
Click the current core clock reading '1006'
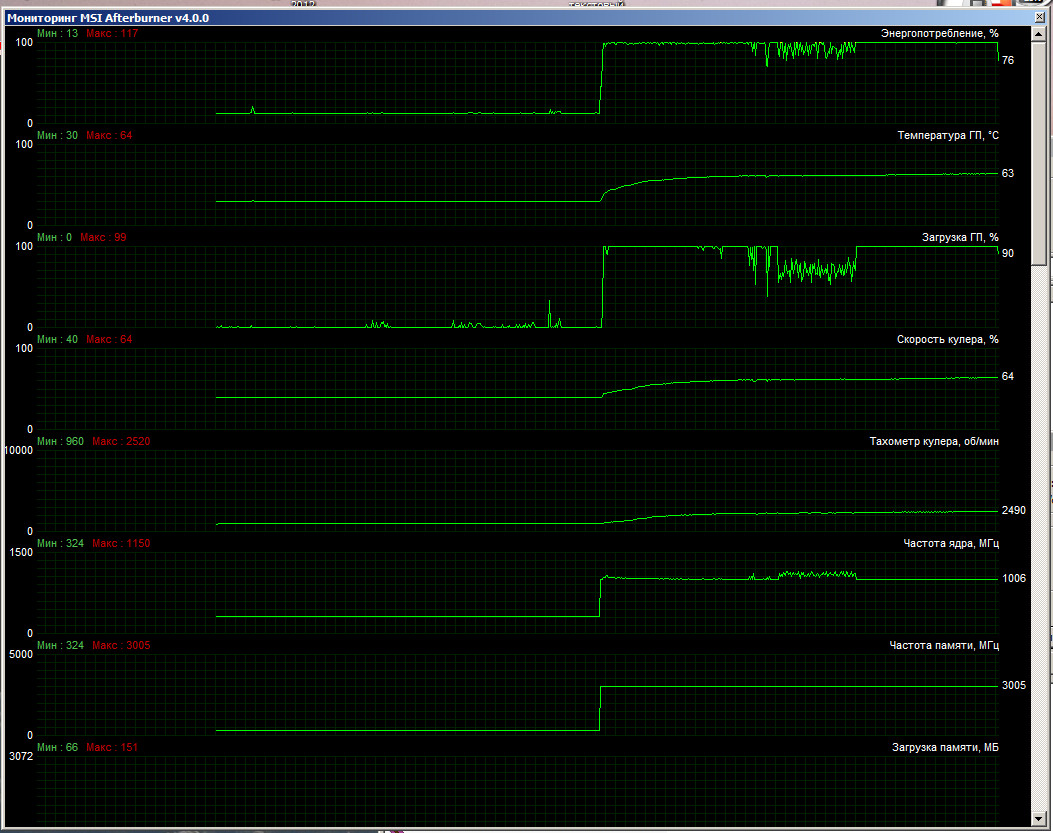pos(1014,578)
